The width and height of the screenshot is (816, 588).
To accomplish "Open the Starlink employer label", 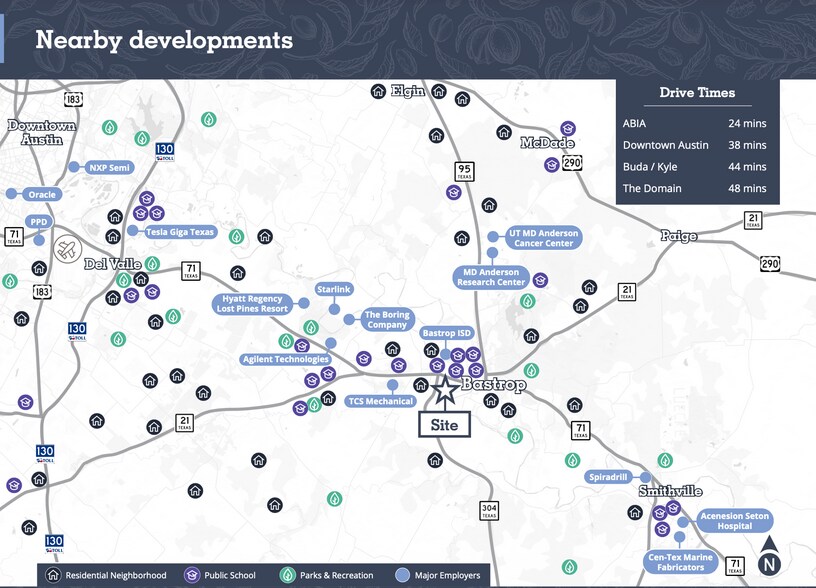I will pyautogui.click(x=334, y=289).
